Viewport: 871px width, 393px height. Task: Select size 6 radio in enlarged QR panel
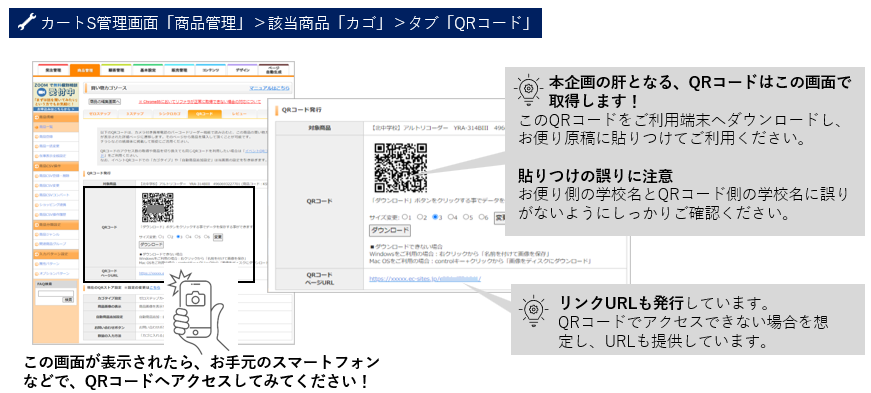tap(481, 217)
